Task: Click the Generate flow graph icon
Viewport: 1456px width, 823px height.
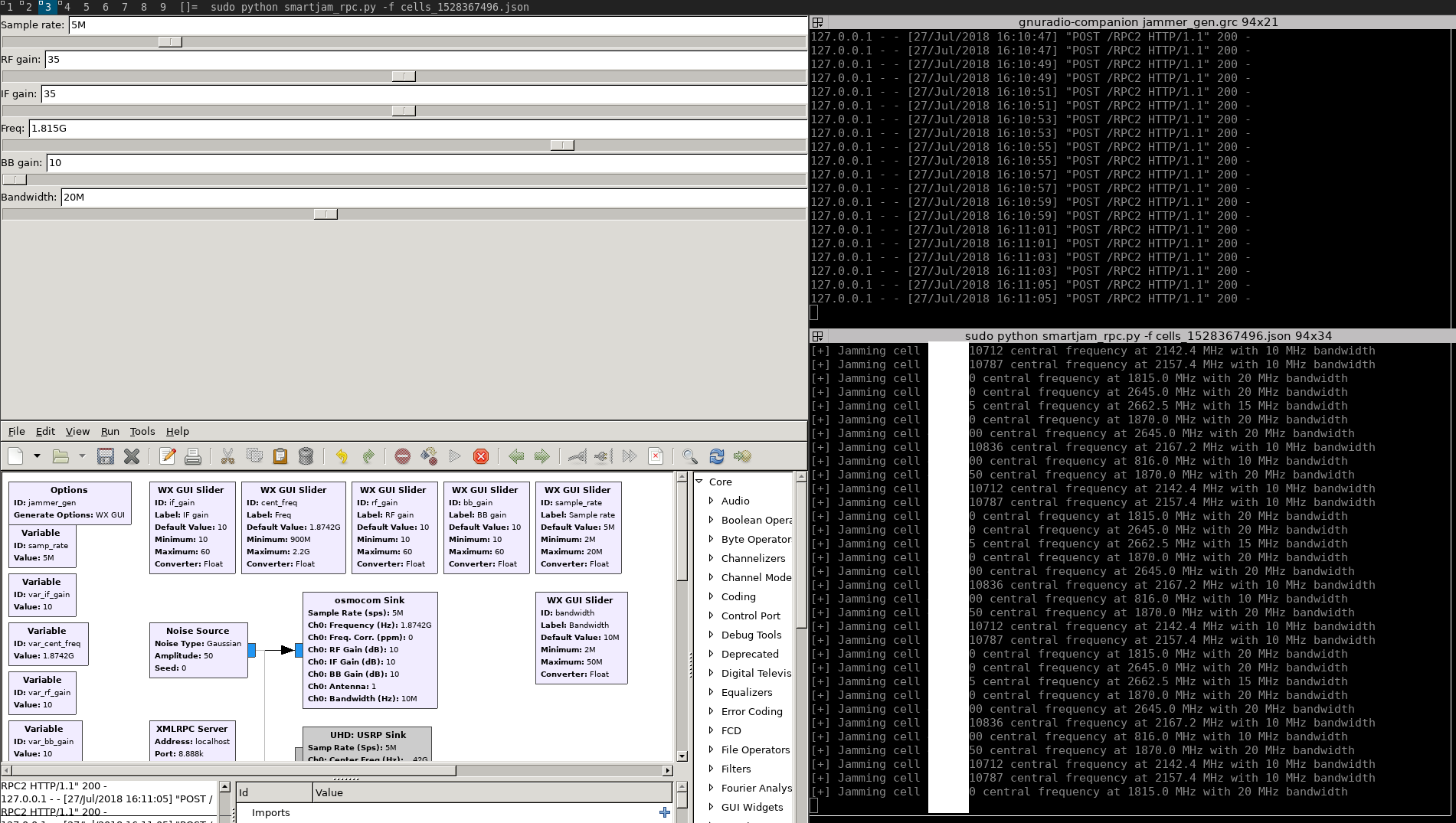Action: (x=429, y=456)
